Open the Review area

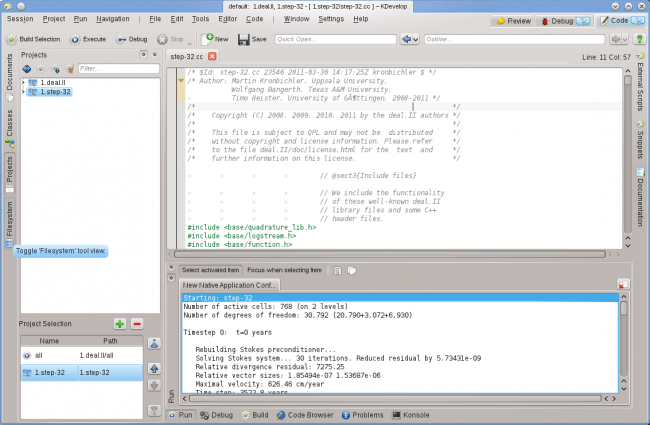pyautogui.click(x=513, y=21)
